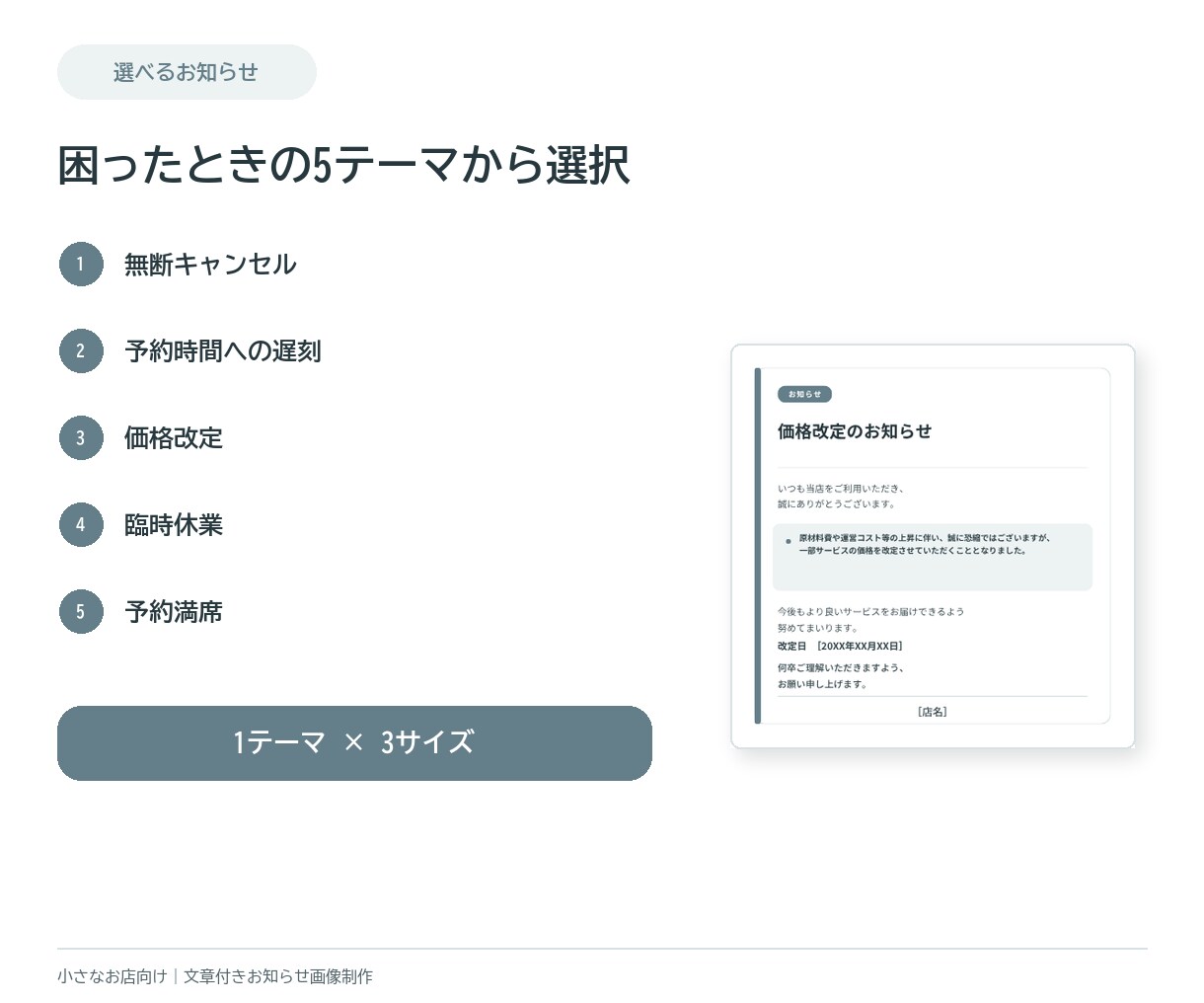
Task: Click the number 4 circle badge
Action: point(81,525)
